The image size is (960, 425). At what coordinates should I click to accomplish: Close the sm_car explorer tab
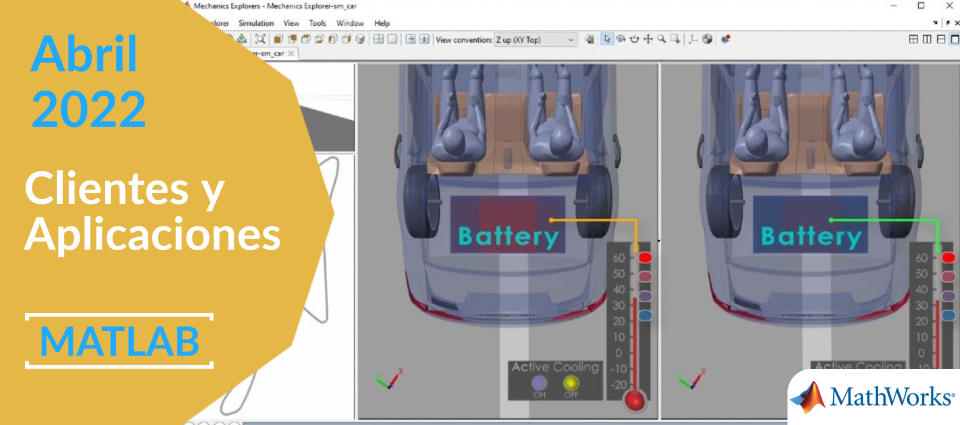click(x=291, y=54)
